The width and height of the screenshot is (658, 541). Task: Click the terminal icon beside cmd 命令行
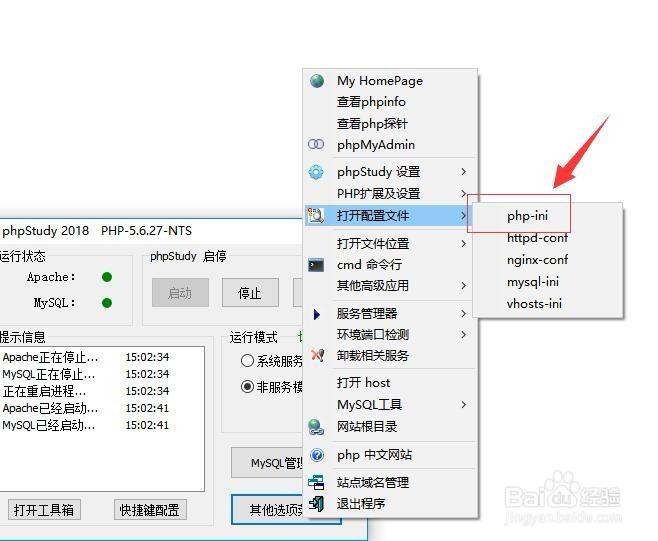(316, 265)
